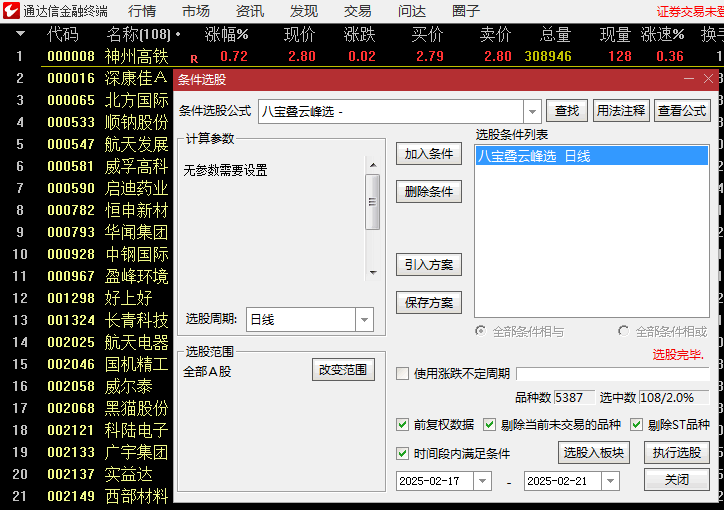
Task: Open the 问达 menu
Action: 412,11
